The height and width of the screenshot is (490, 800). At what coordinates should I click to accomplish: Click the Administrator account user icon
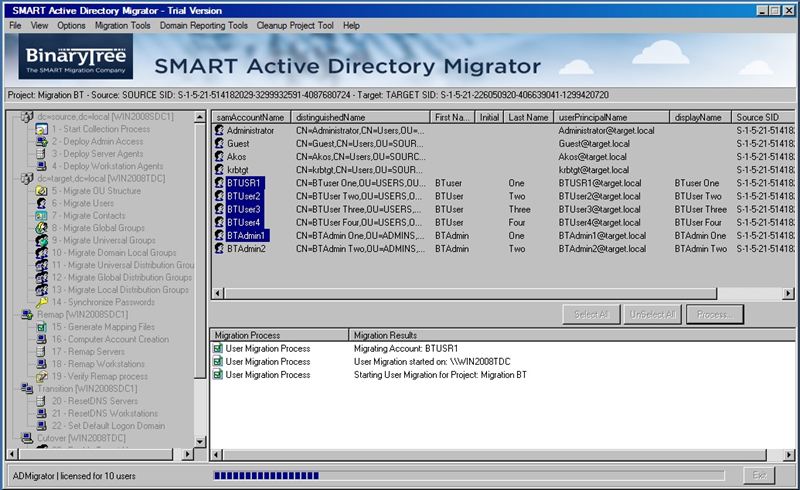coord(219,130)
